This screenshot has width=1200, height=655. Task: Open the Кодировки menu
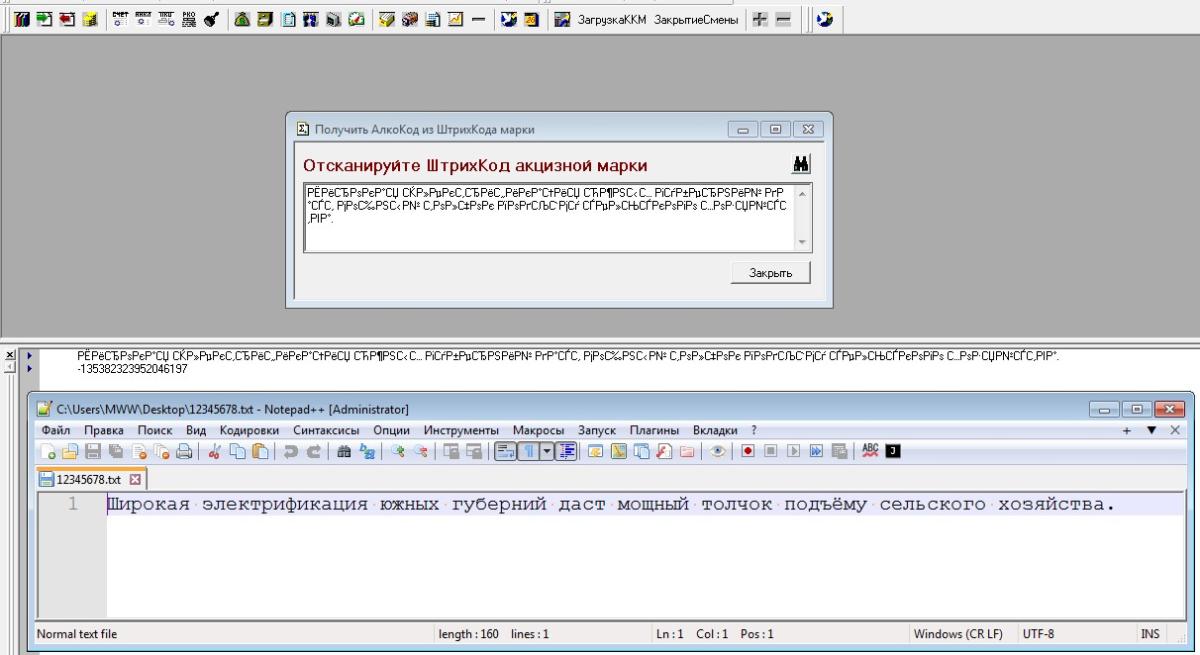click(x=242, y=429)
